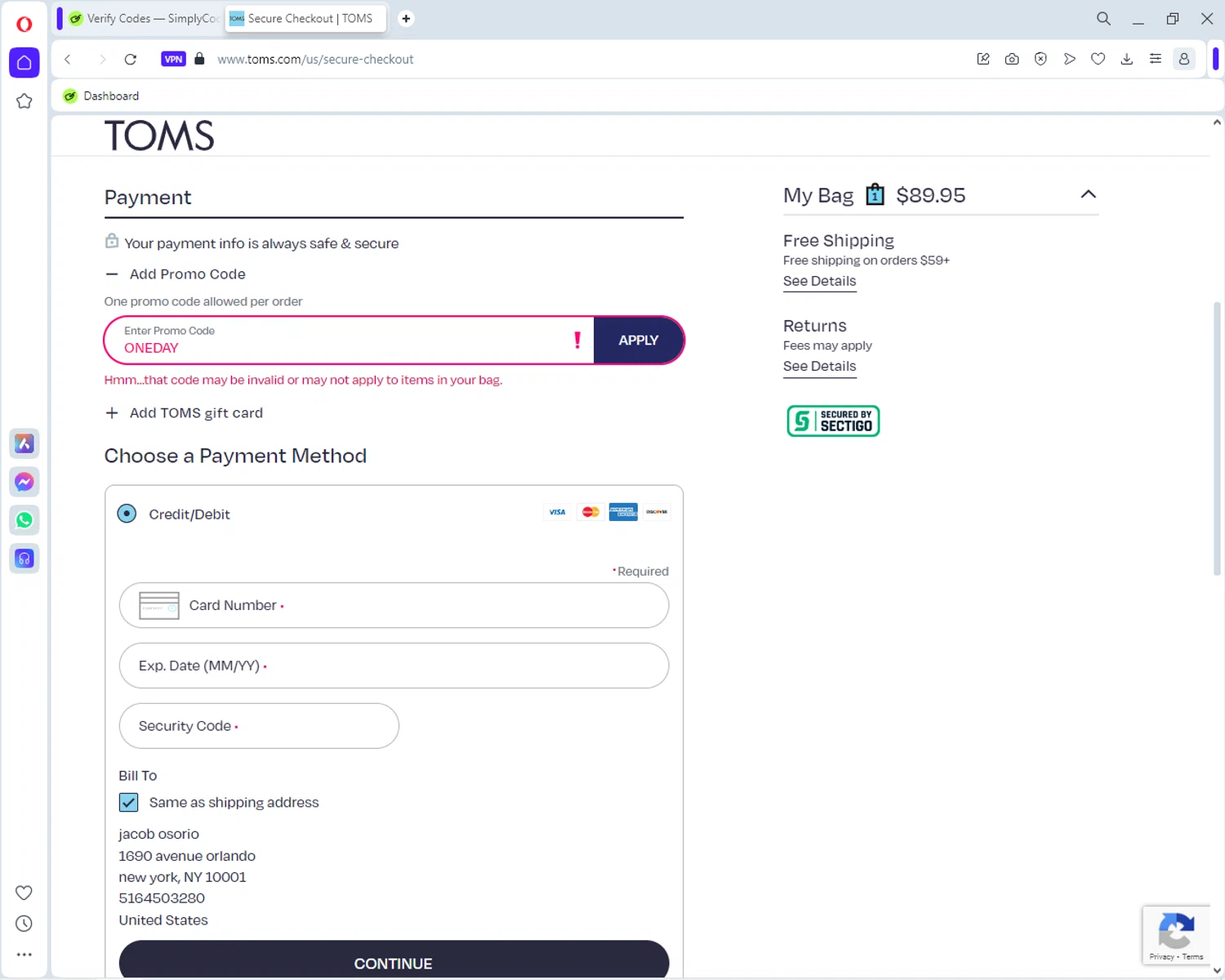Toggle Same as shipping address checkbox
The image size is (1225, 980).
click(128, 802)
